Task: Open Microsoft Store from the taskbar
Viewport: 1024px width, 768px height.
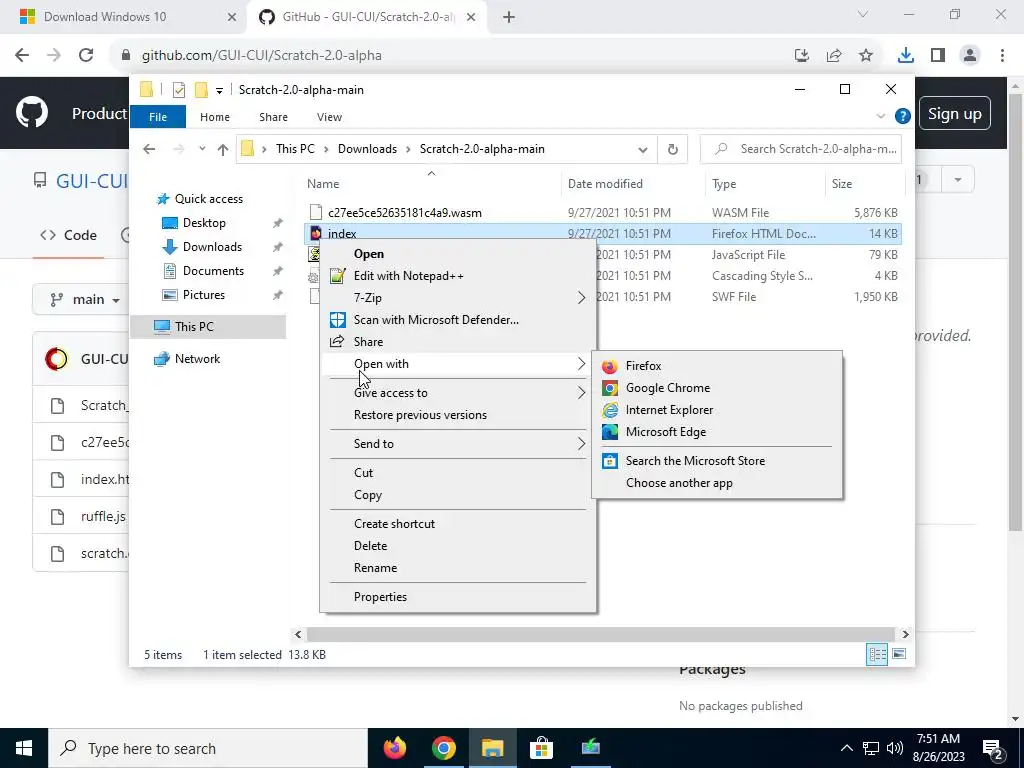Action: pyautogui.click(x=541, y=748)
